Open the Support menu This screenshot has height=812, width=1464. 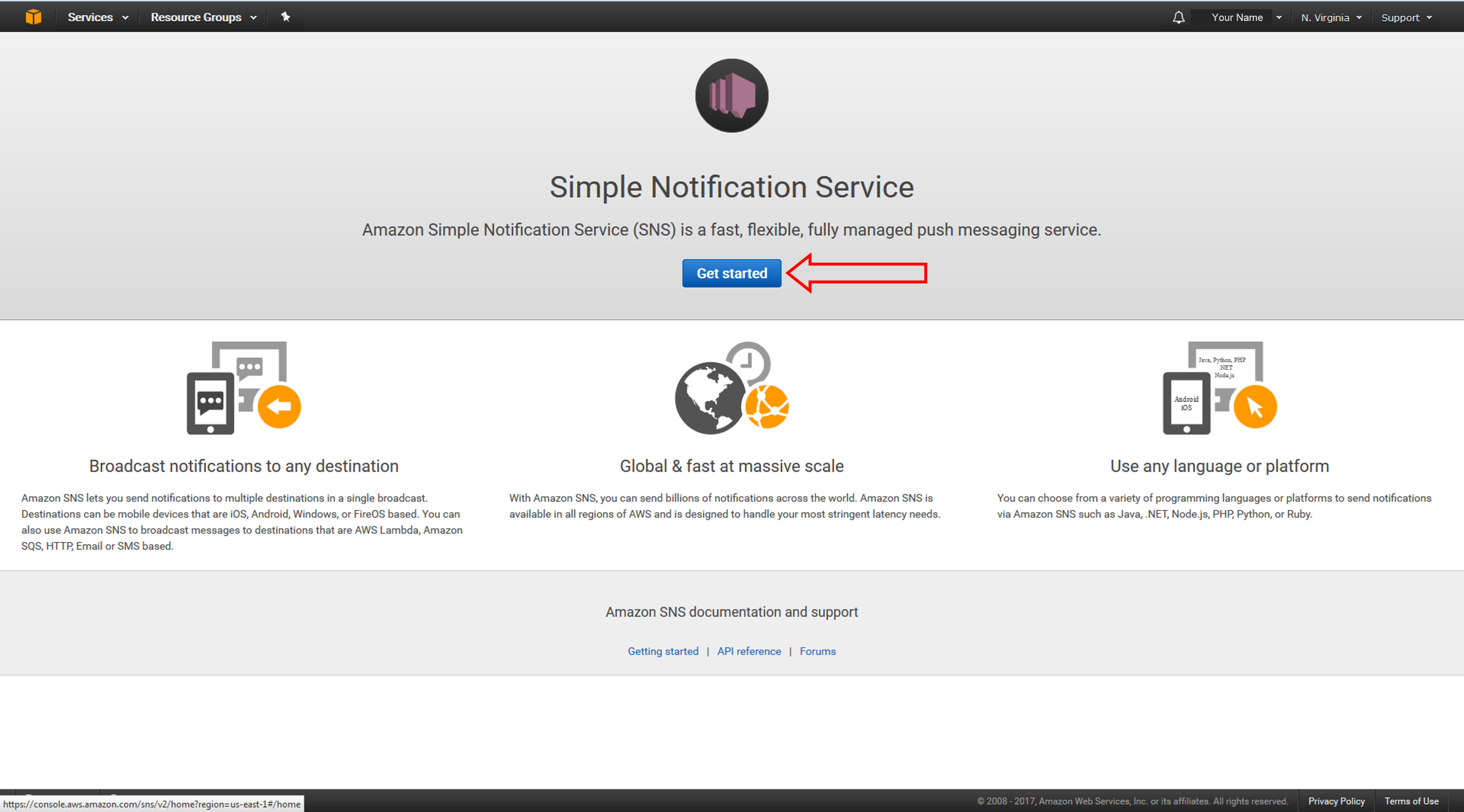(x=1405, y=18)
